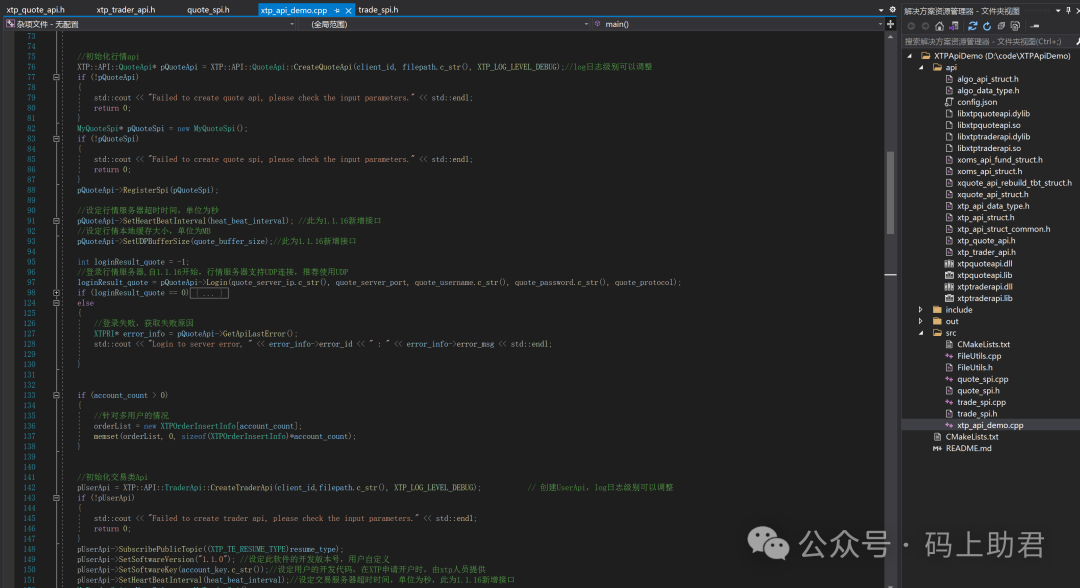The image size is (1080, 588).
Task: Collapse the XTPApiDemo root folder
Action: [910, 56]
